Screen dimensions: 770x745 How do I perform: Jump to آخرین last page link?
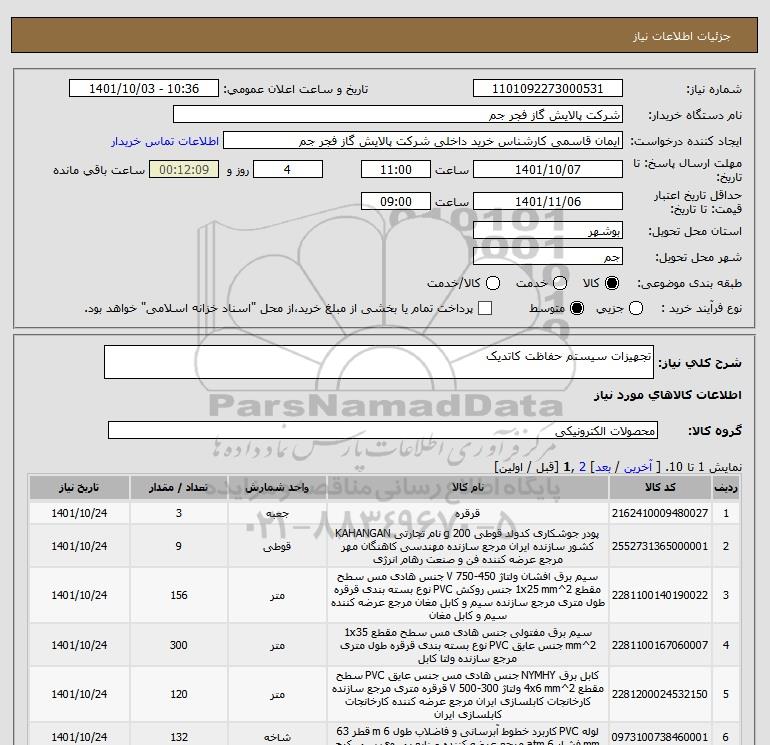(x=637, y=467)
